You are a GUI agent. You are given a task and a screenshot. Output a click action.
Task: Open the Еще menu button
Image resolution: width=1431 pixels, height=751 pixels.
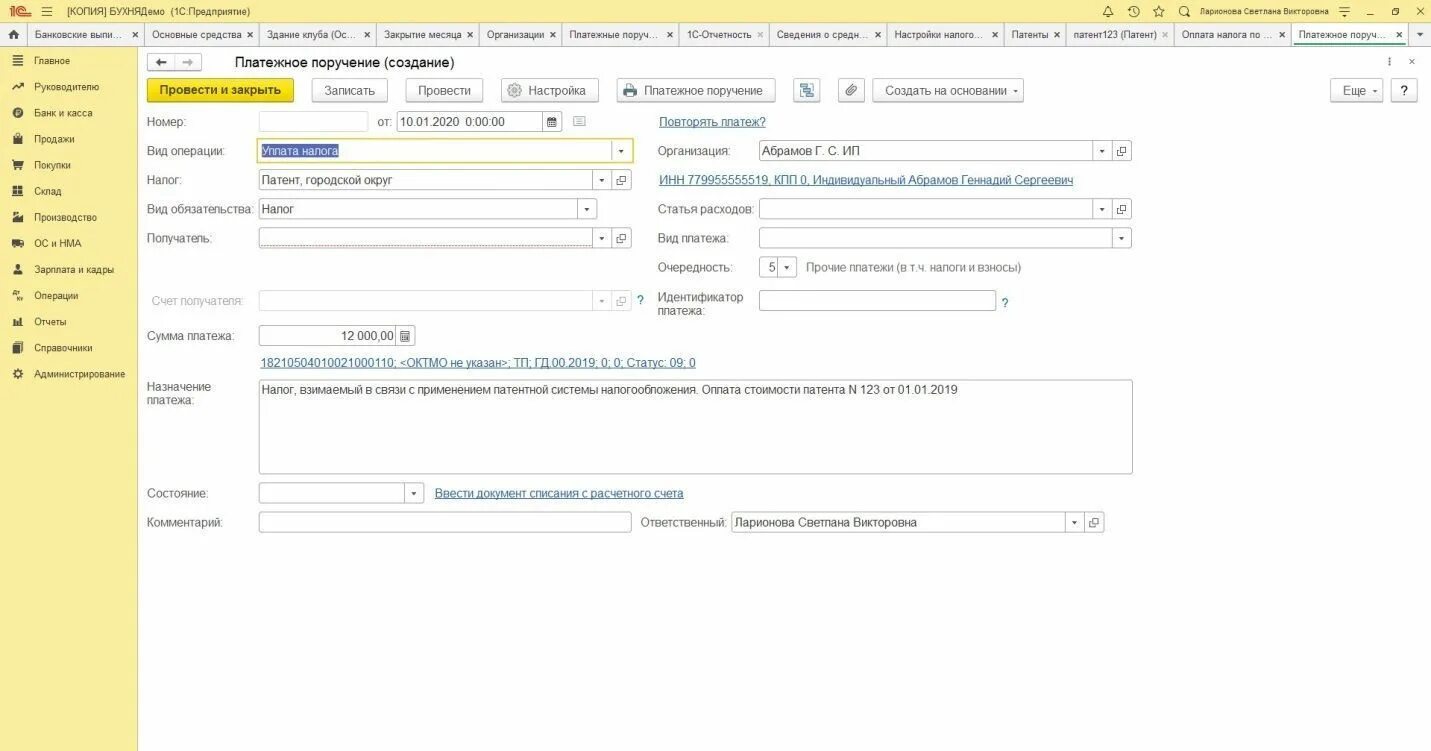coord(1357,90)
